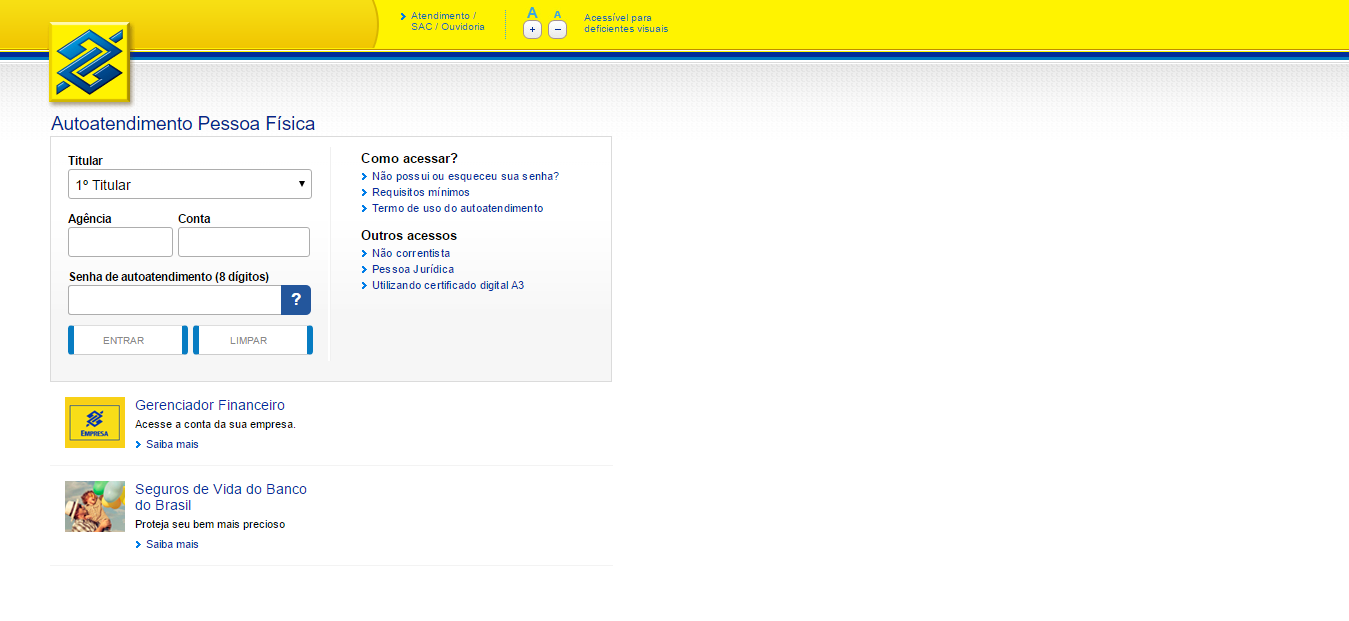Open Não possui ou esqueceu sua senha link

465,176
